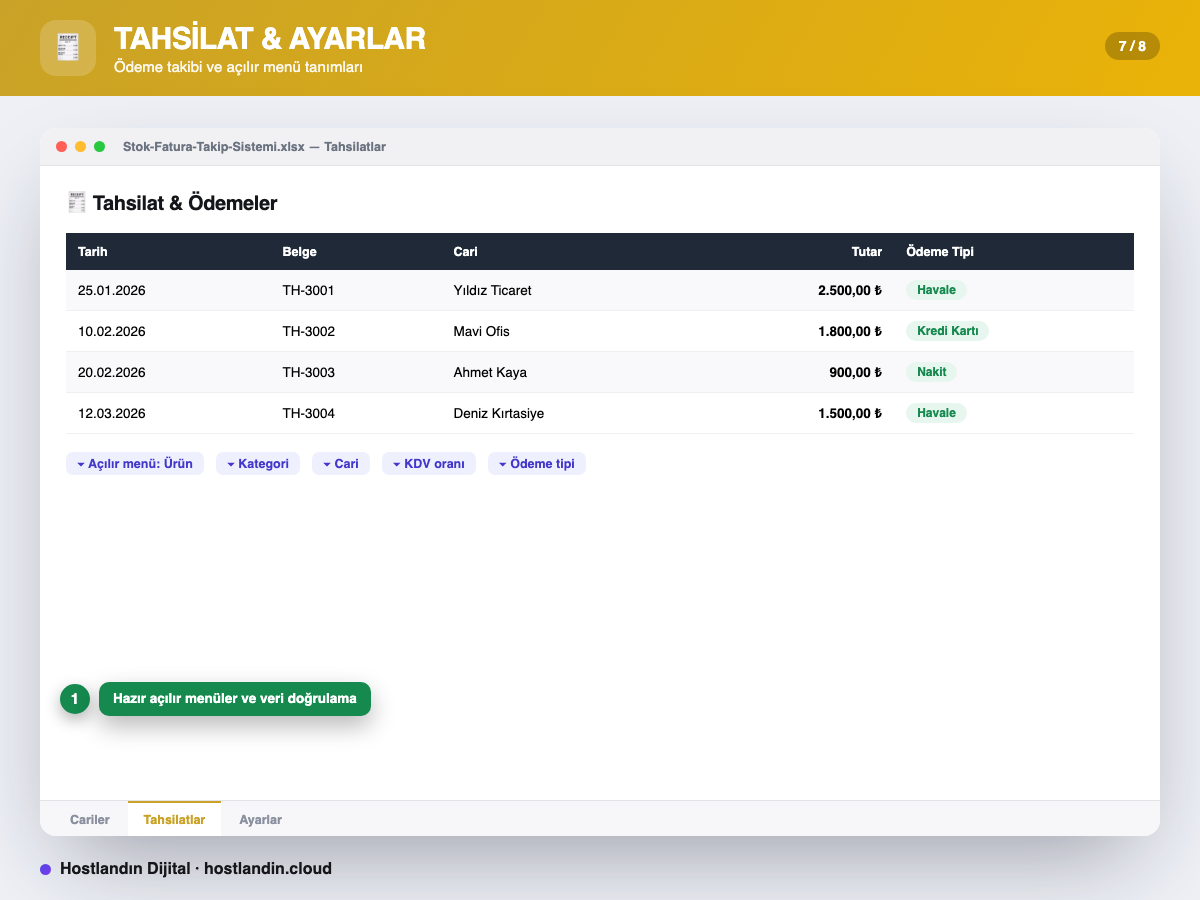Click the Ahmet Kaya cell

490,372
